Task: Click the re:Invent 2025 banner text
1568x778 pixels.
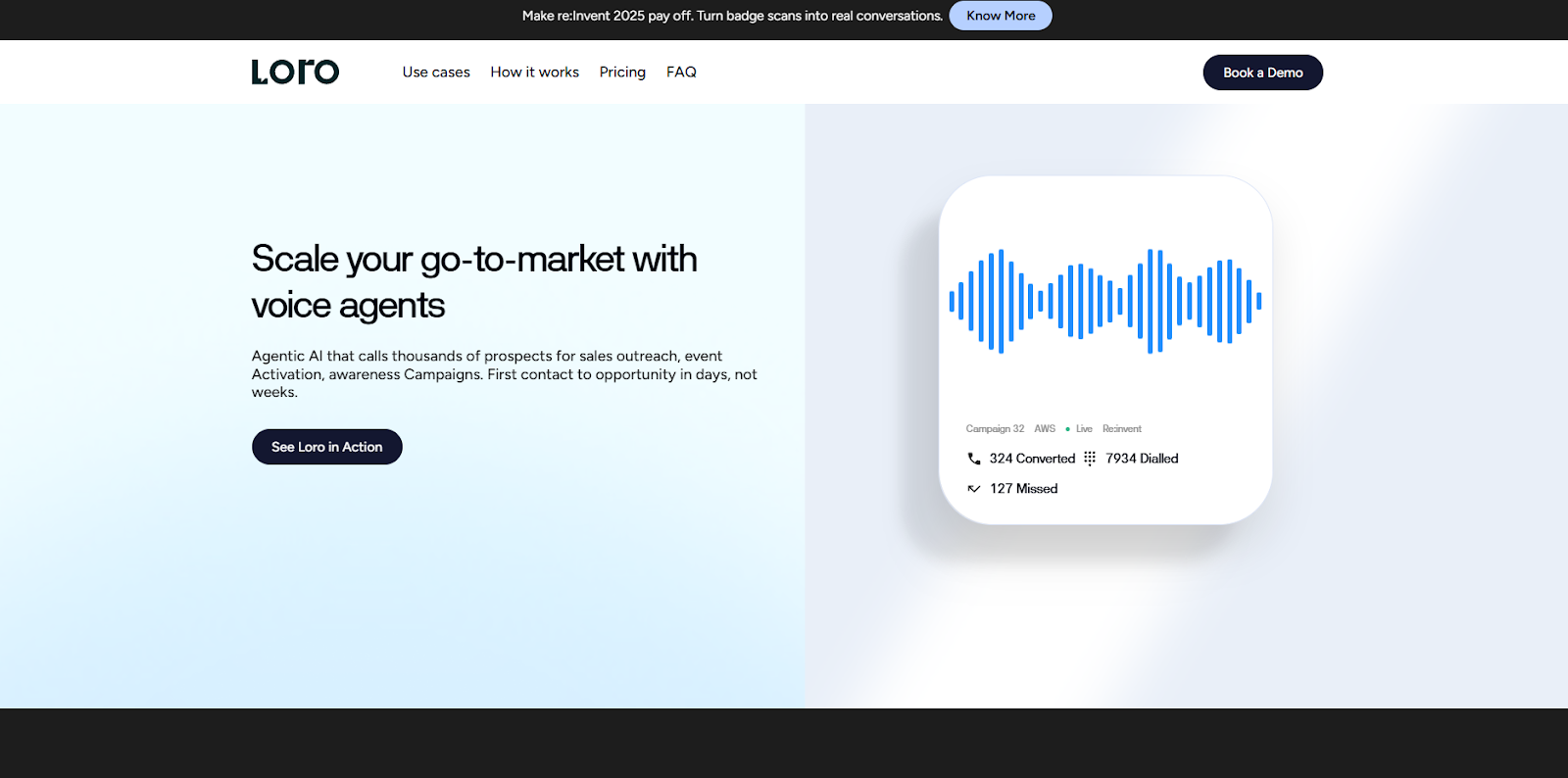Action: [732, 16]
